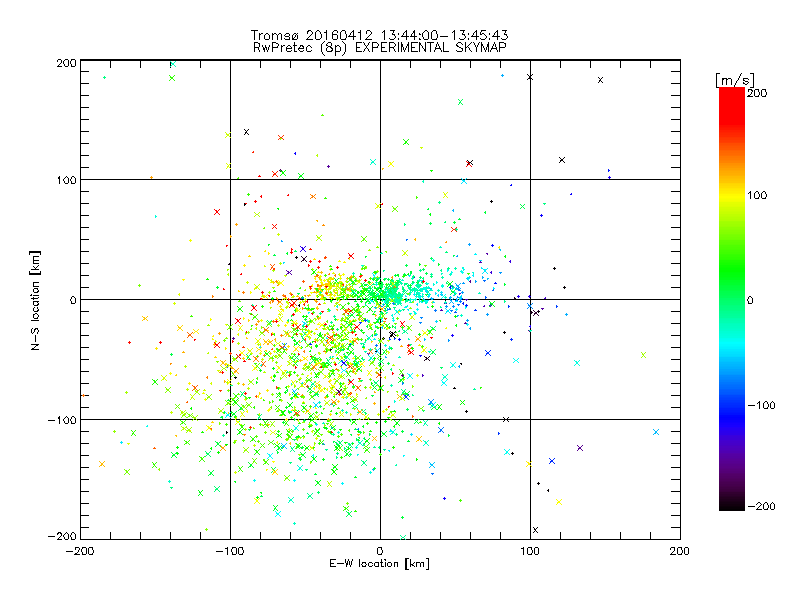Click the colorbar tick value -200
The width and height of the screenshot is (800, 600).
point(761,506)
